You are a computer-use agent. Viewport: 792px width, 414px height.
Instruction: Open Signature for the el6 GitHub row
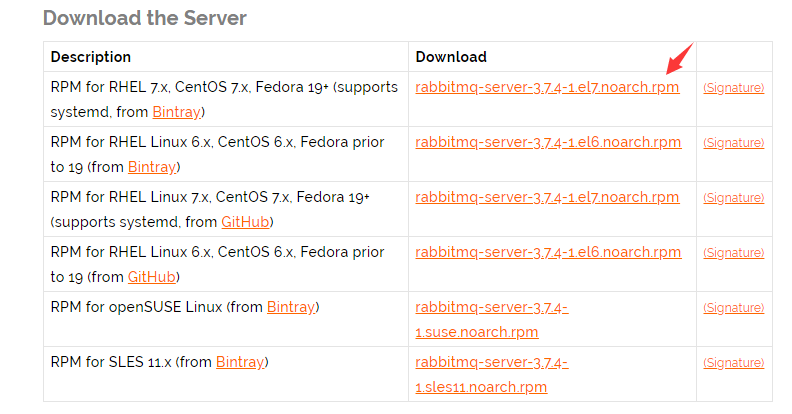coord(733,253)
